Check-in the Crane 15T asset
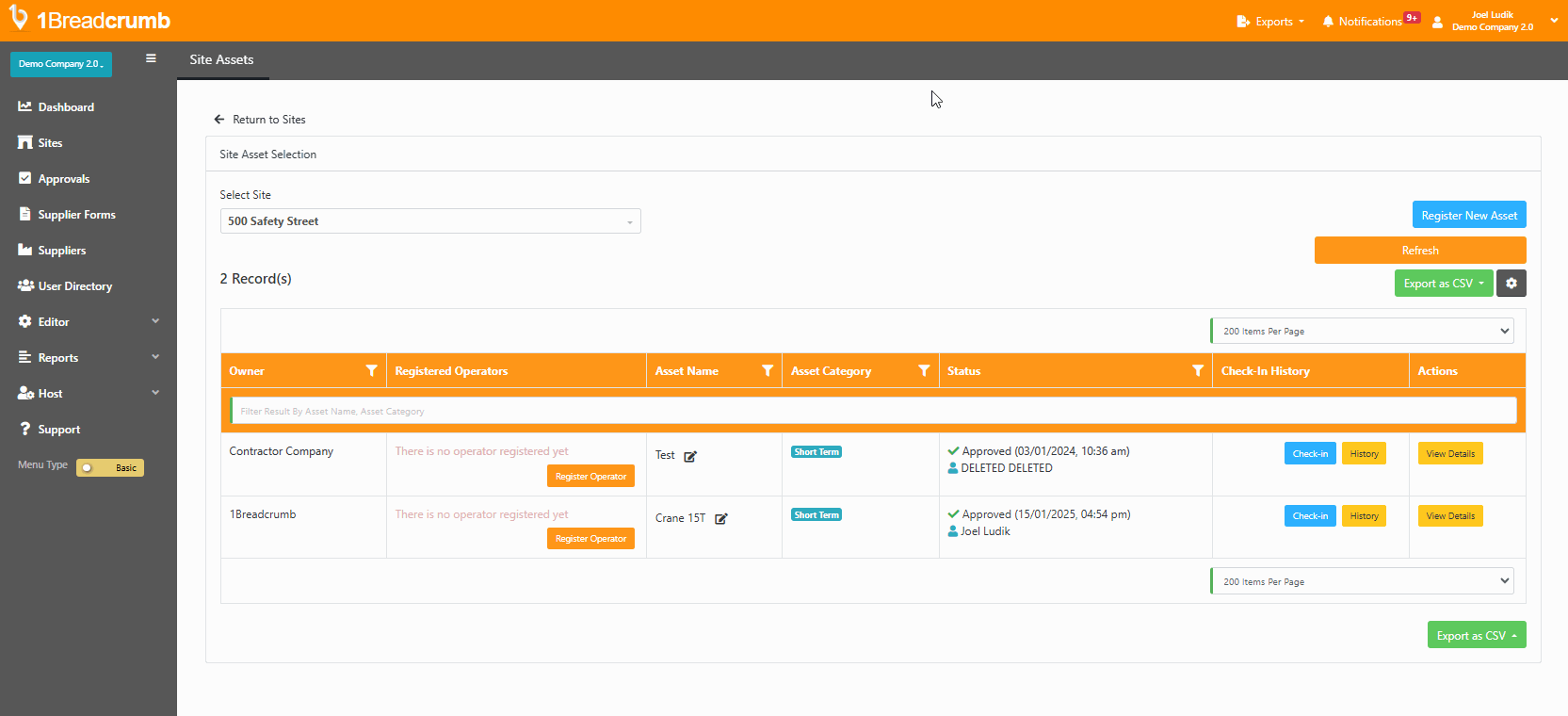 [x=1310, y=516]
